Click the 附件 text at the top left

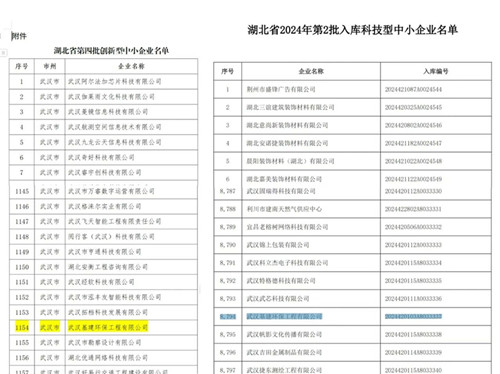click(x=19, y=36)
